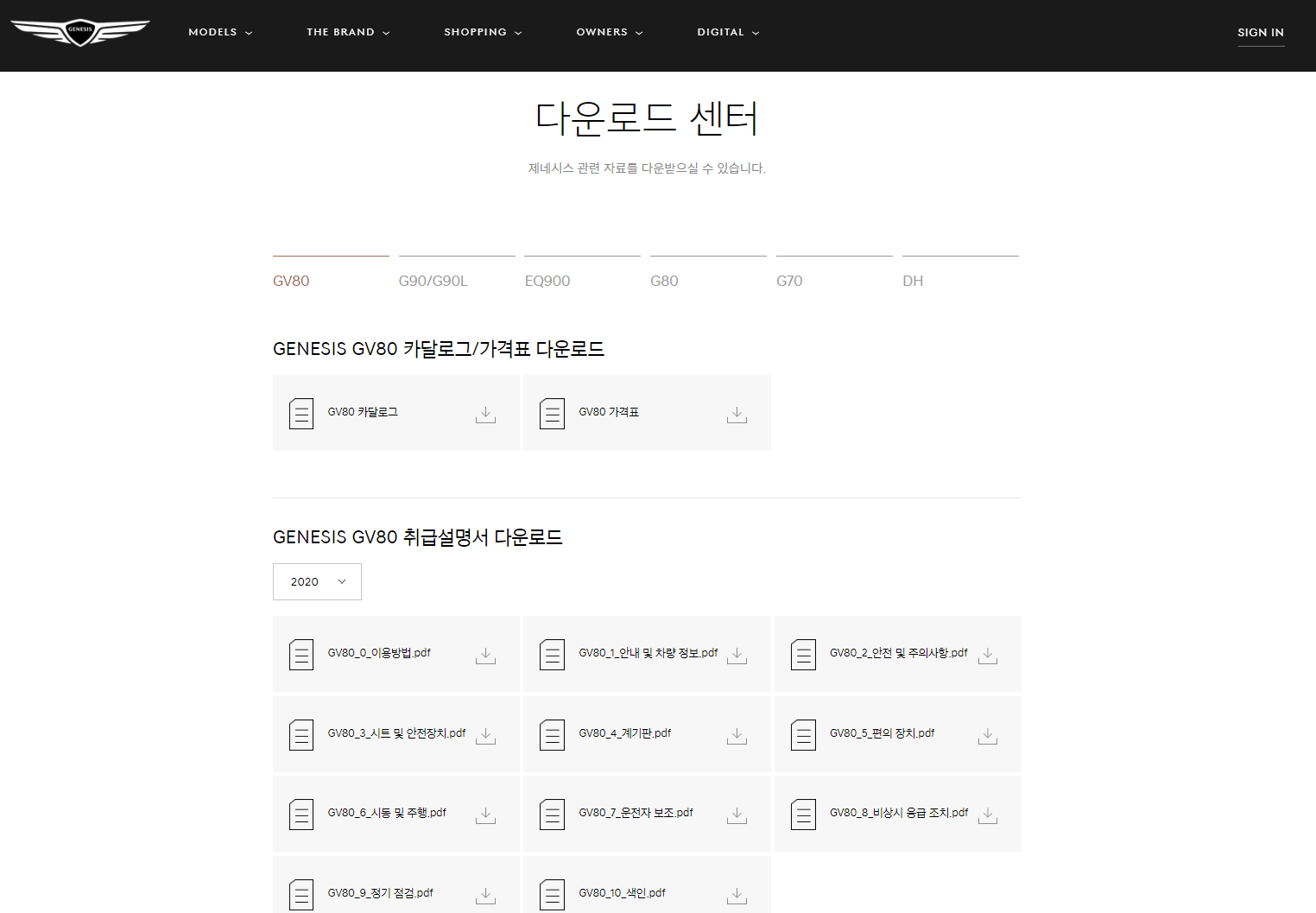
Task: Click the Genesis winged logo
Action: [80, 32]
